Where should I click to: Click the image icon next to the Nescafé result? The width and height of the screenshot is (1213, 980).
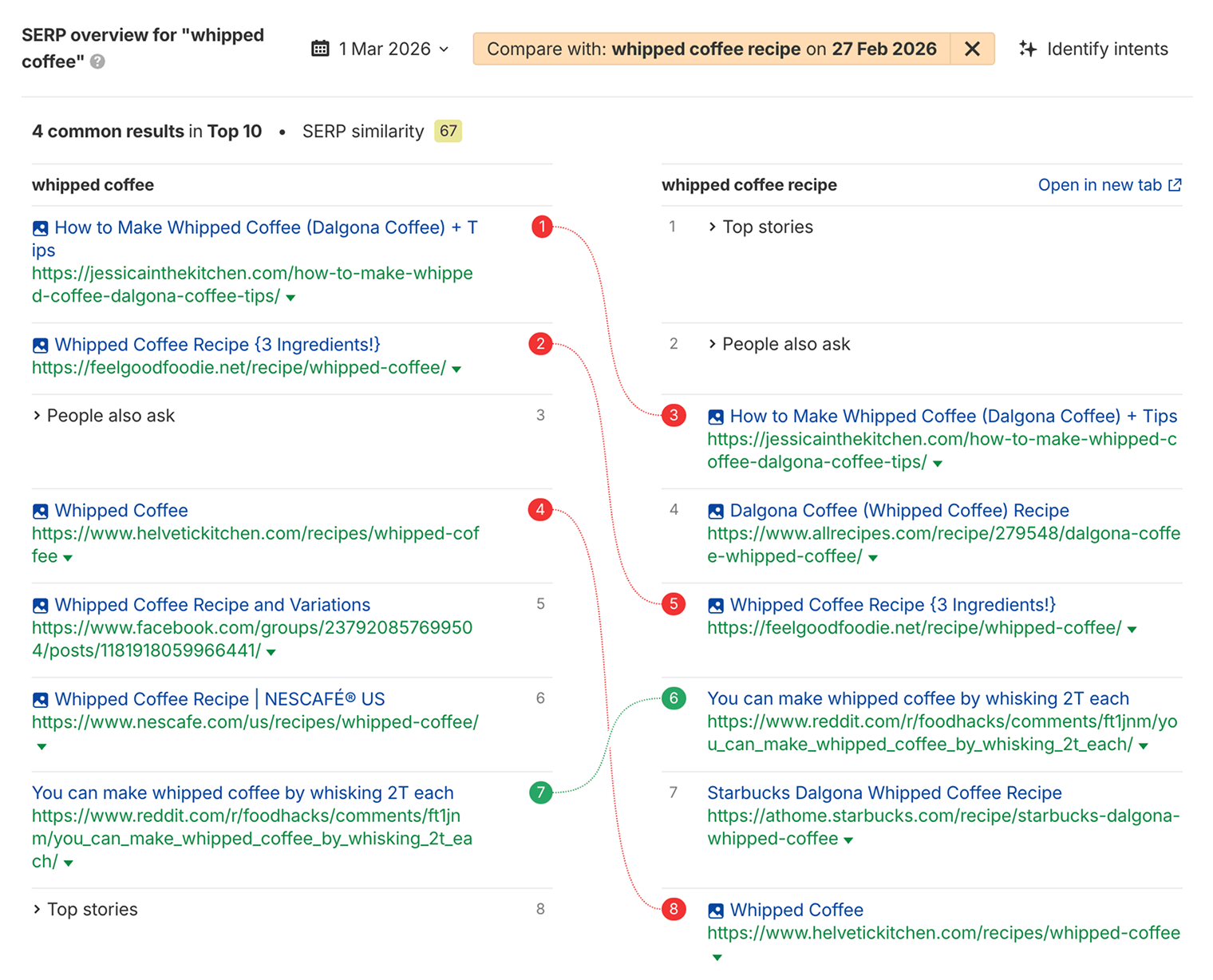coord(40,699)
